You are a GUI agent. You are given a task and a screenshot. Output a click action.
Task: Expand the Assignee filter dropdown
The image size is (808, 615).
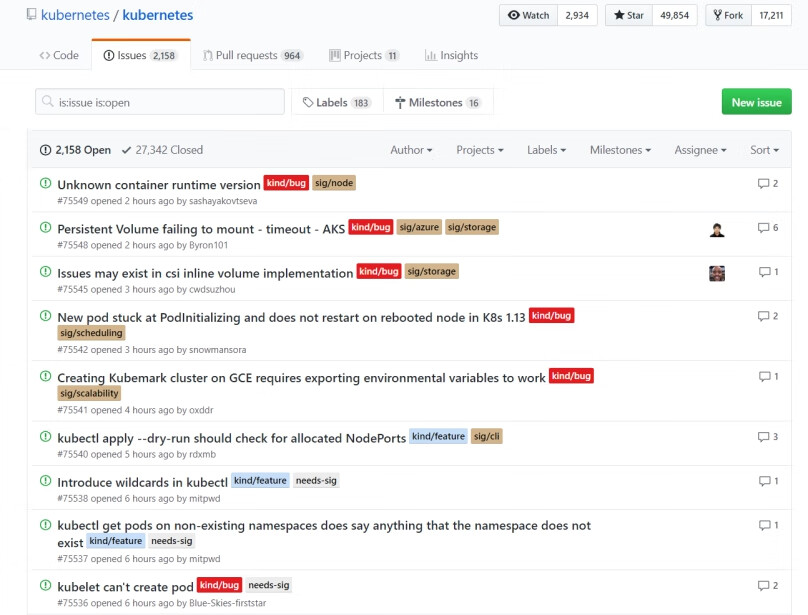tap(701, 150)
